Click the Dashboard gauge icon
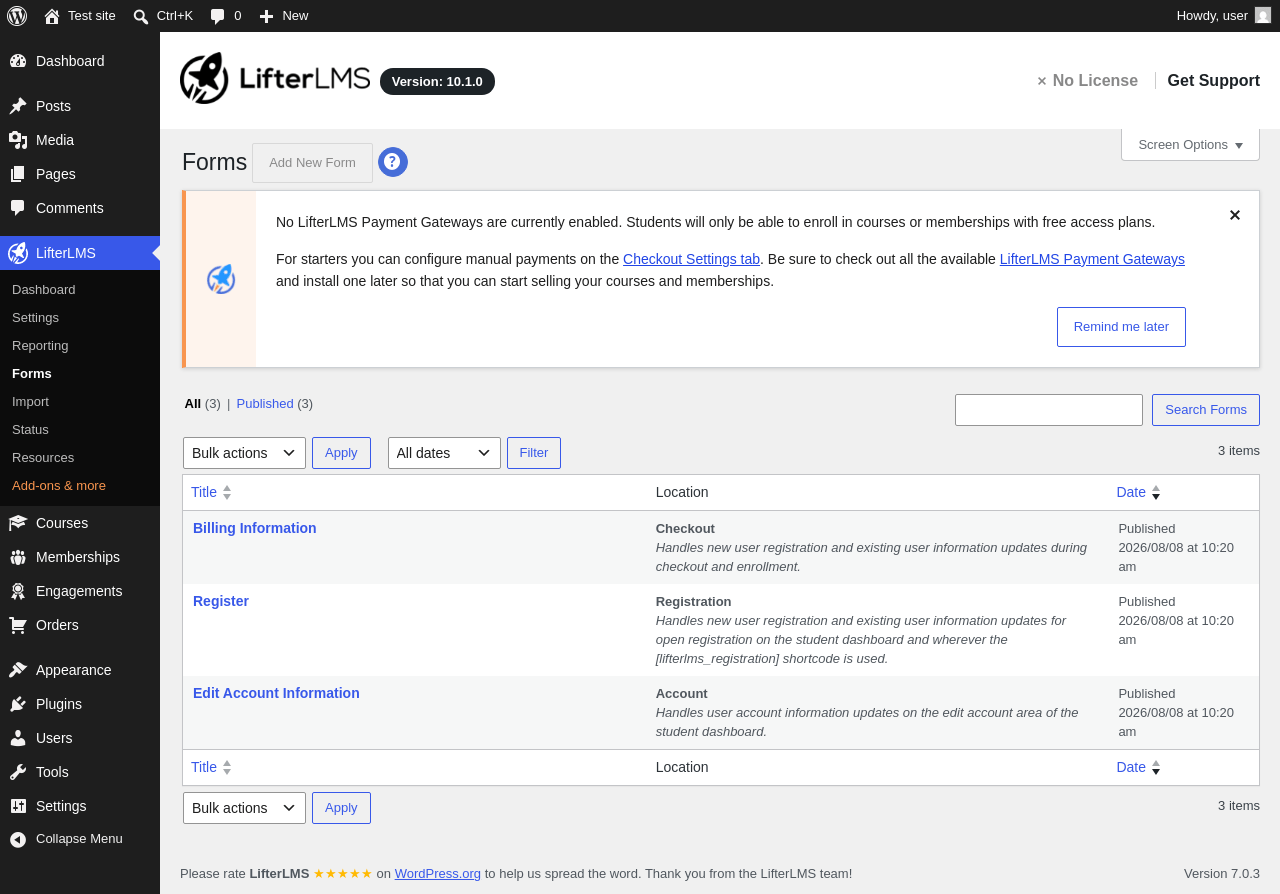 [18, 61]
